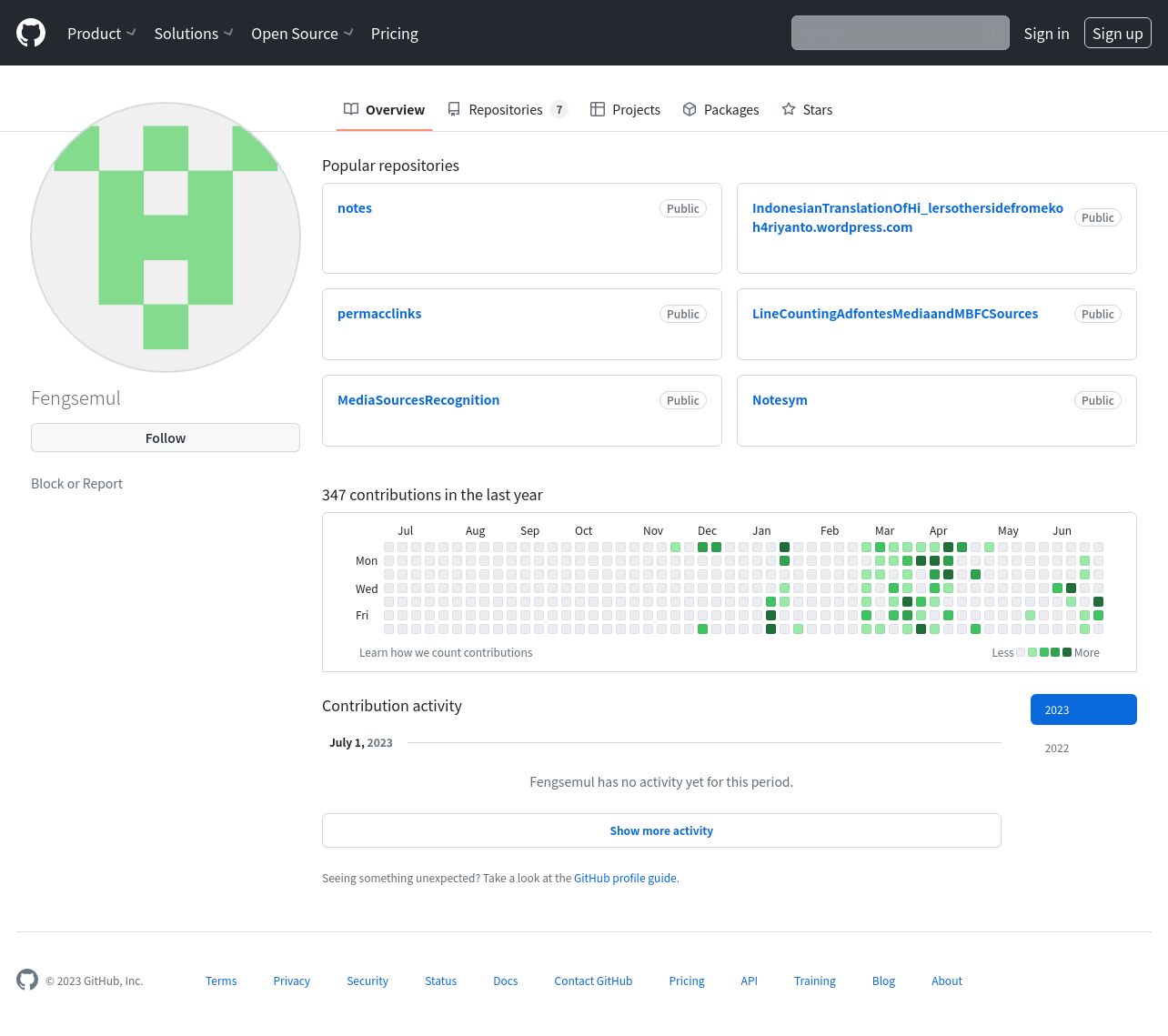Open the Docs footer link
Screen dimensions: 1168x1036
505,981
